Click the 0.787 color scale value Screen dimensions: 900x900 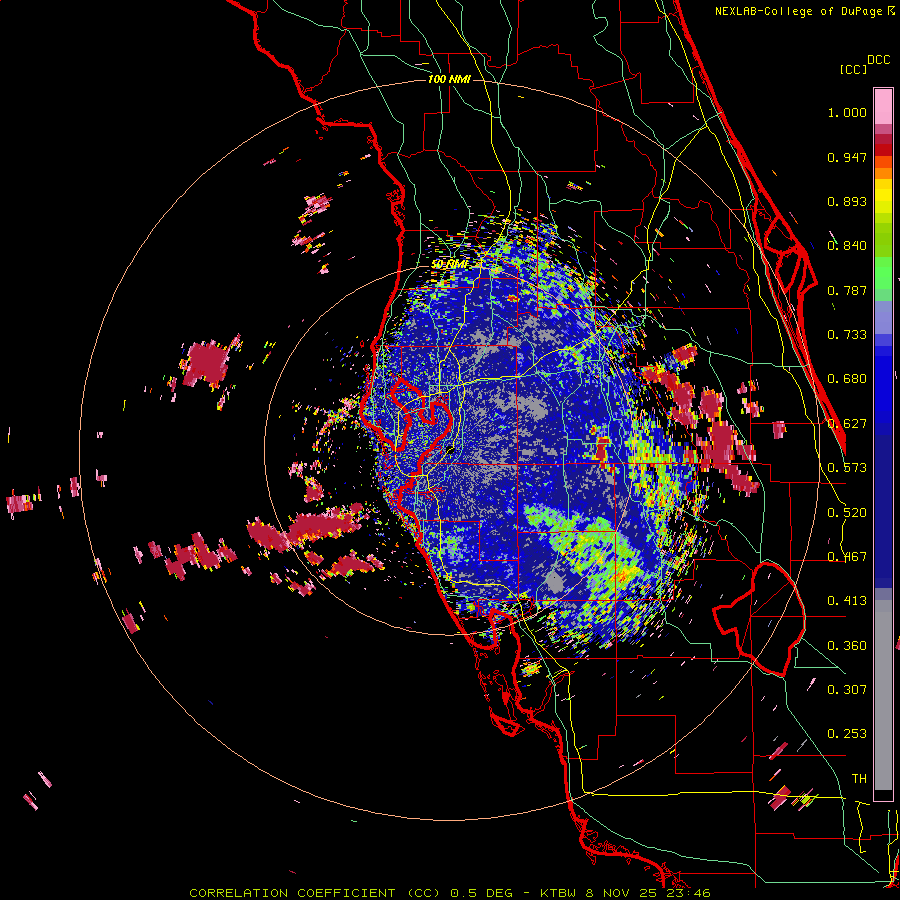pyautogui.click(x=847, y=290)
